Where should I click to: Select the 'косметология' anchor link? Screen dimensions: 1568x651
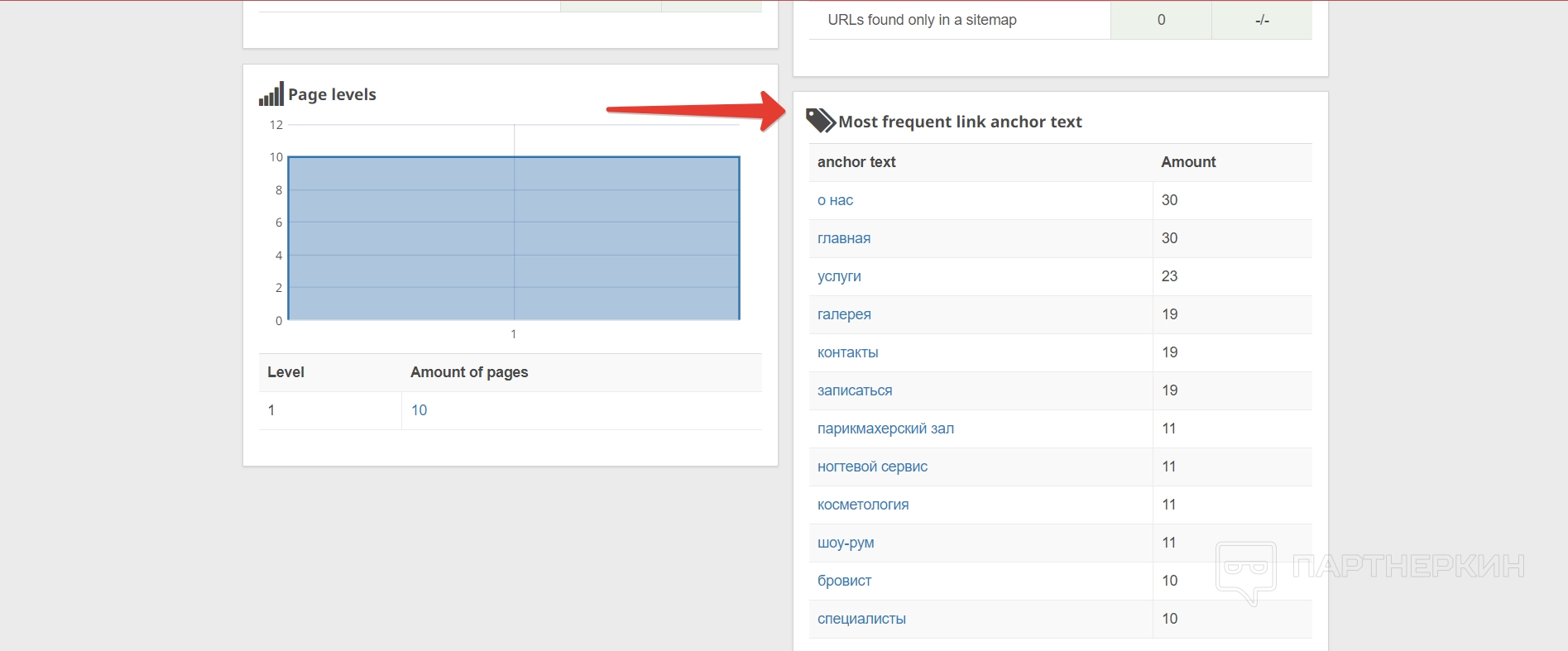(863, 505)
